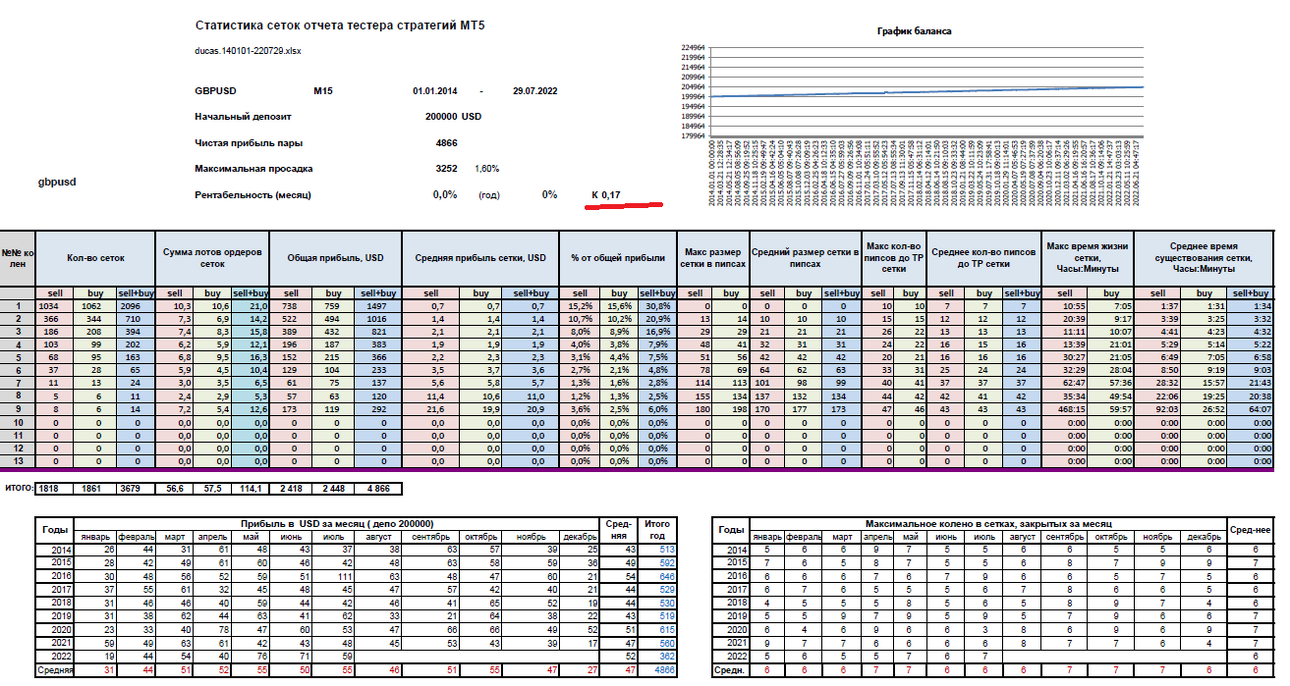
Task: Select the 'Максимальное колено в сетках' table header
Action: point(989,523)
